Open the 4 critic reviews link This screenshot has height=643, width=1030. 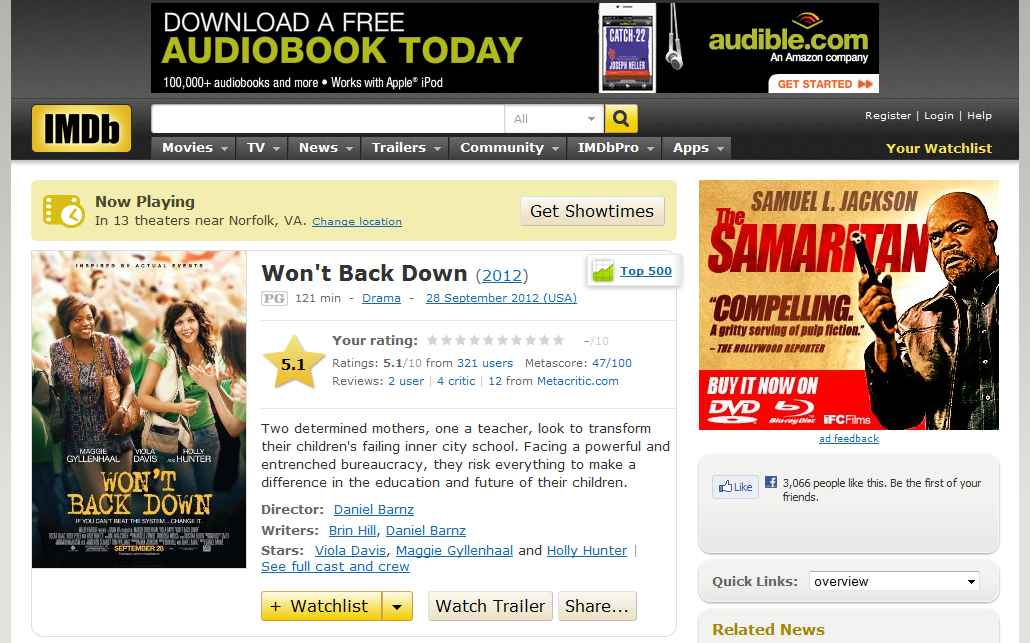[x=456, y=381]
